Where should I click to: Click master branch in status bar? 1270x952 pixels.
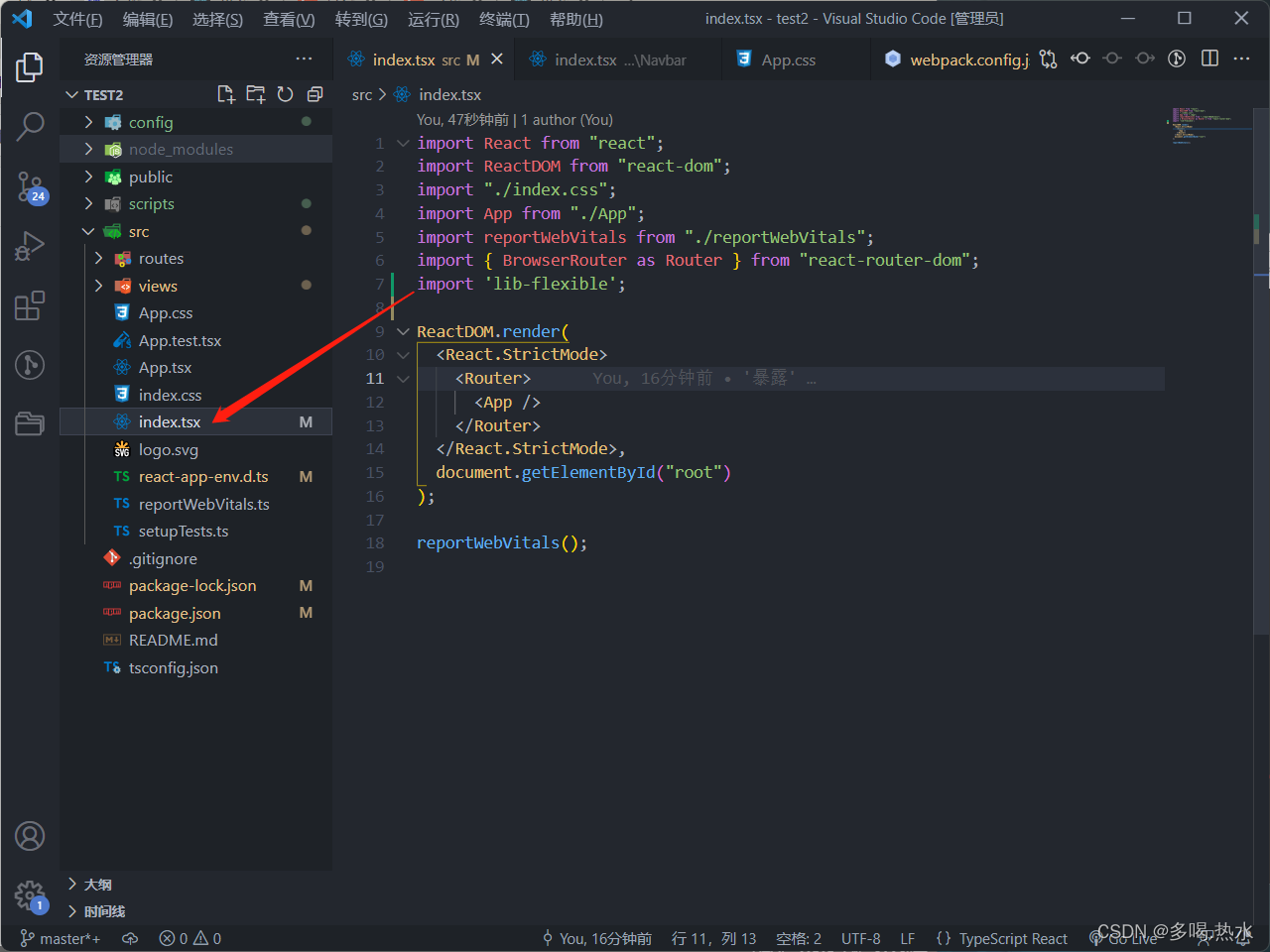(x=61, y=938)
